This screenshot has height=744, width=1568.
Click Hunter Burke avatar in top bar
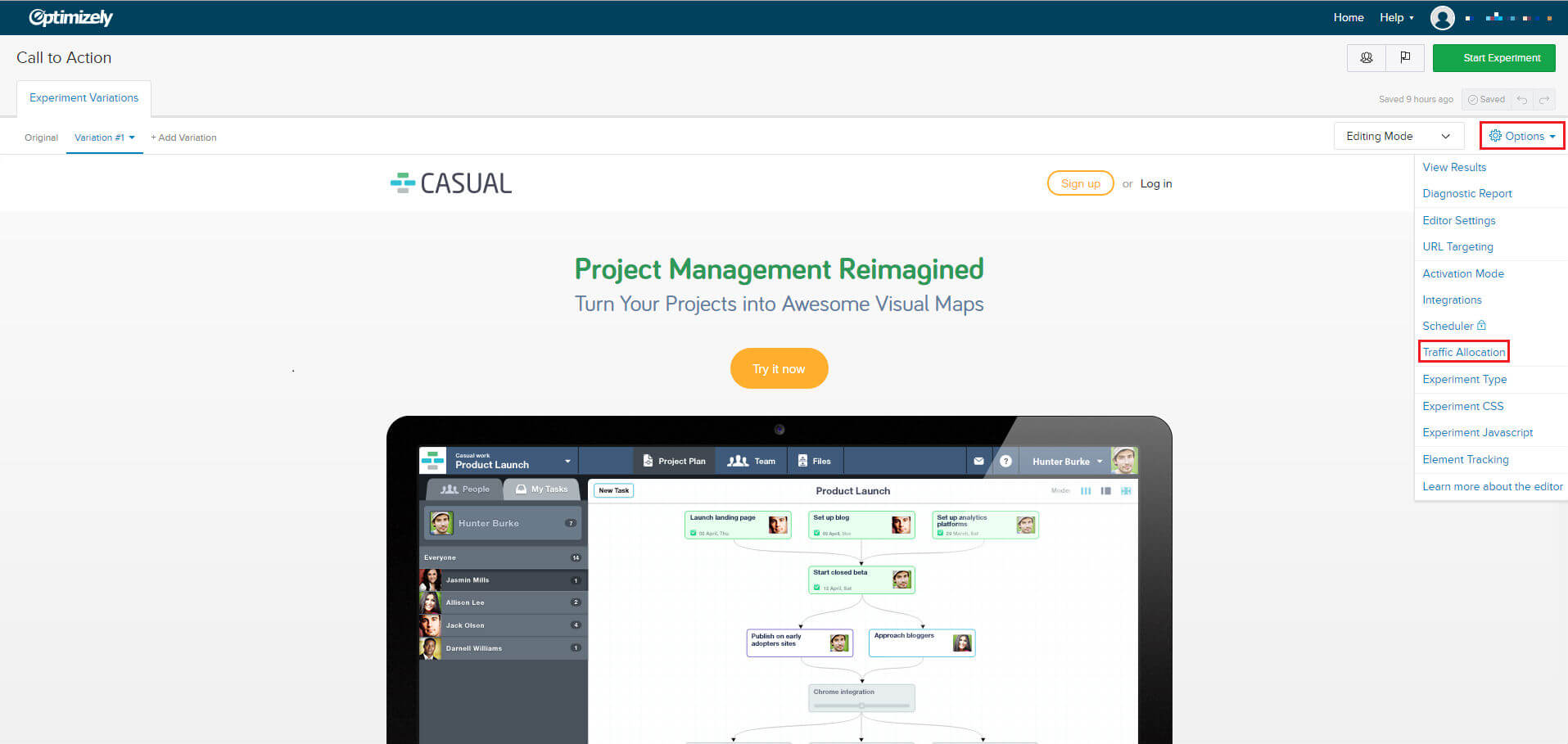point(1124,460)
